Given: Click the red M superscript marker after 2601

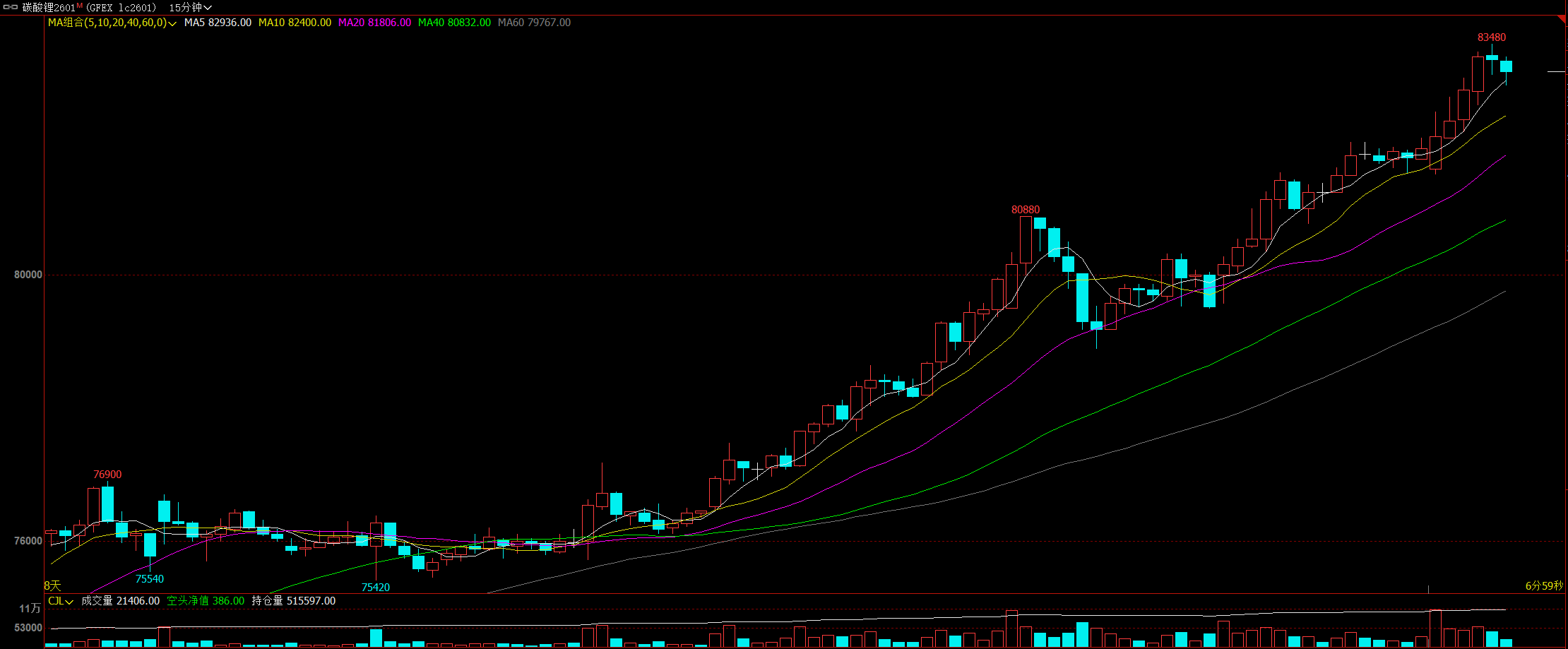Looking at the screenshot, I should pyautogui.click(x=80, y=5).
